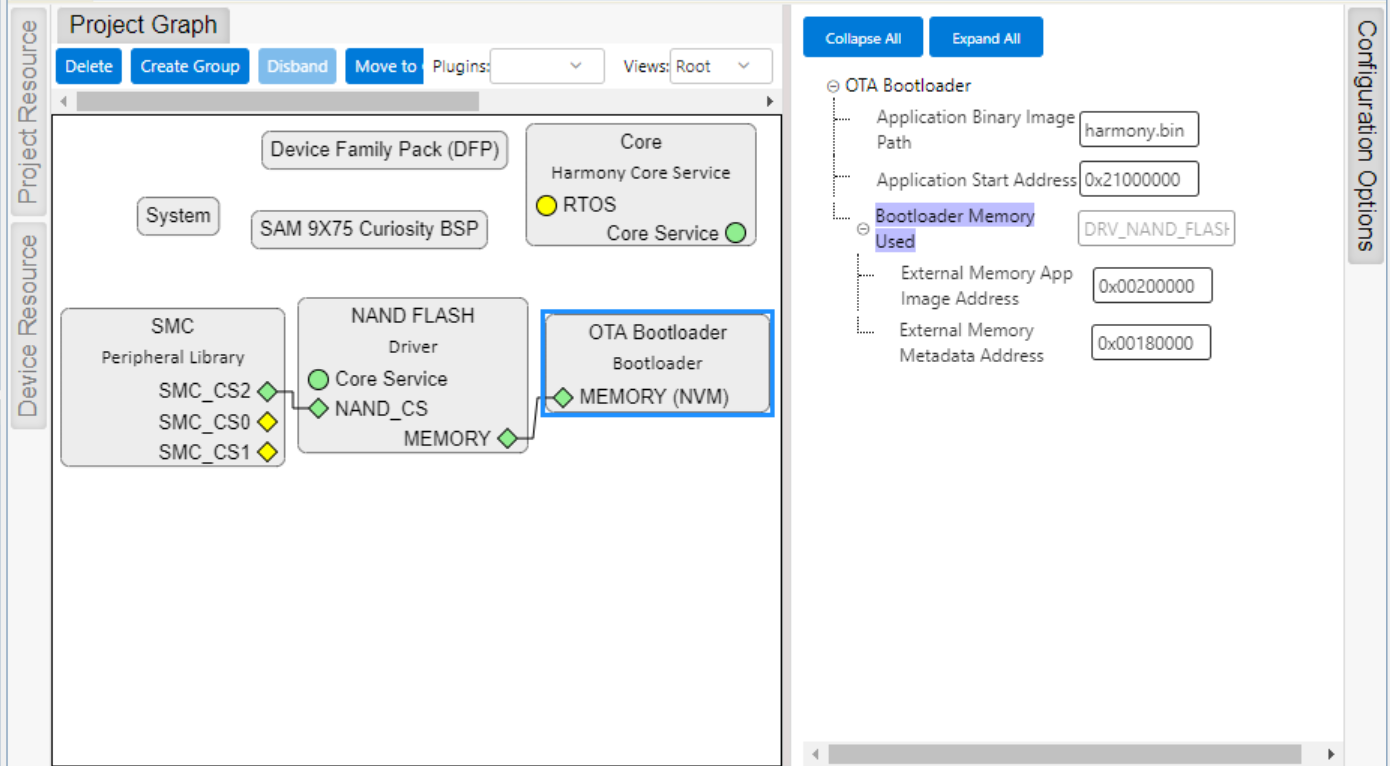Select the MEMORY connector on NAND FLASH
1390x766 pixels.
[506, 438]
